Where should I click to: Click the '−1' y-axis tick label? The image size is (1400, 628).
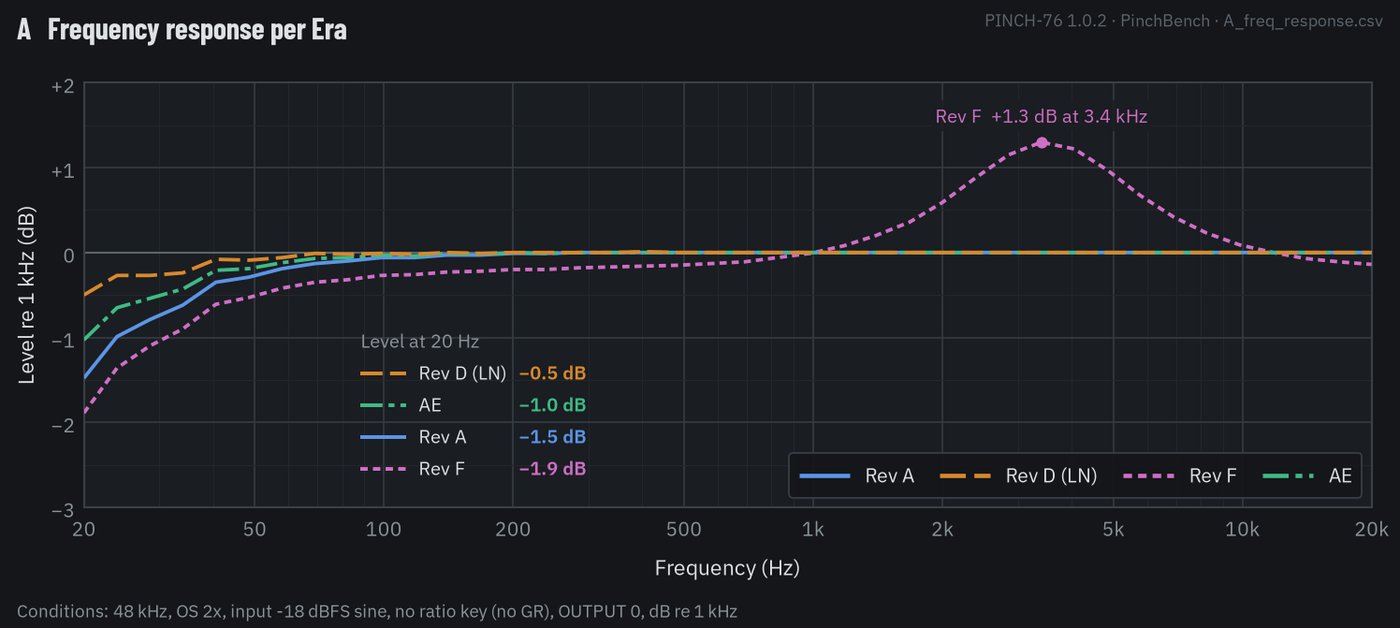(x=63, y=339)
